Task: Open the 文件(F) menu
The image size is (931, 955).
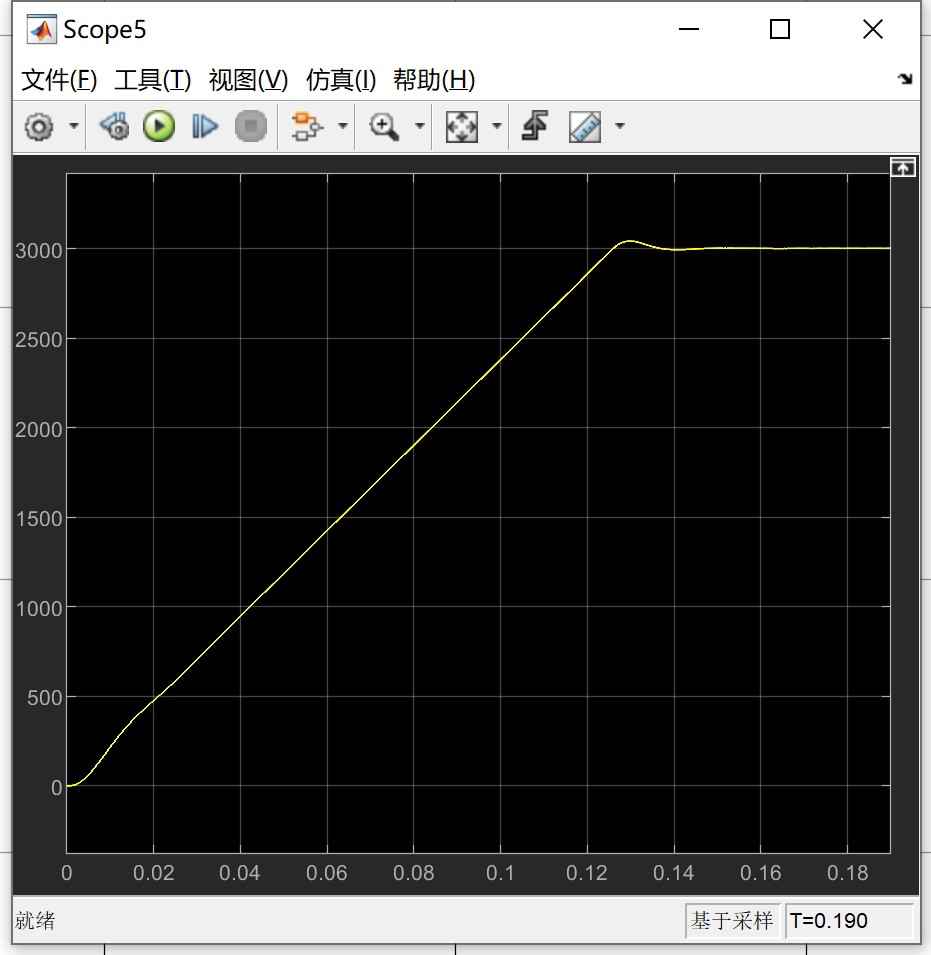Action: [x=59, y=80]
